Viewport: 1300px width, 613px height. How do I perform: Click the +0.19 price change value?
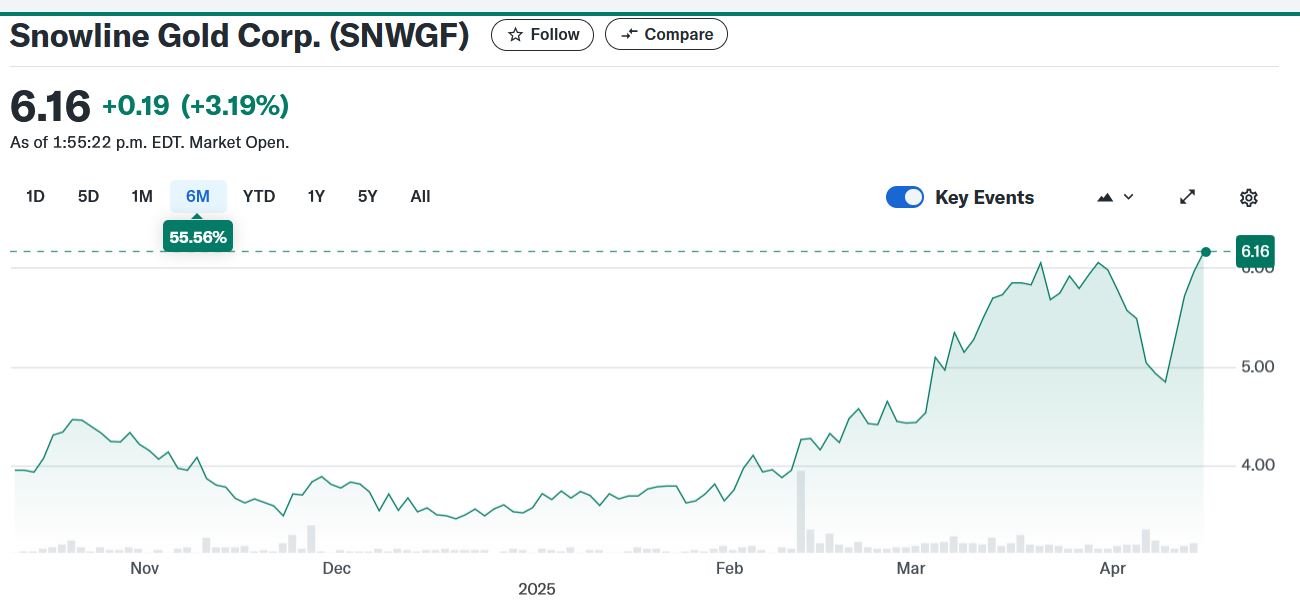point(136,105)
